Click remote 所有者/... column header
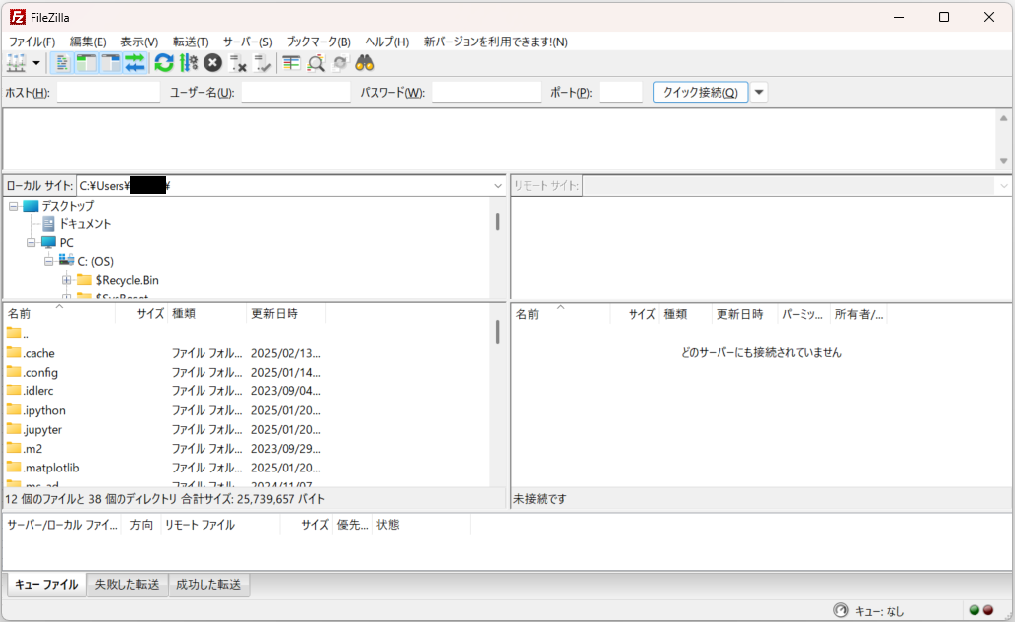The width and height of the screenshot is (1015, 622). pos(858,314)
